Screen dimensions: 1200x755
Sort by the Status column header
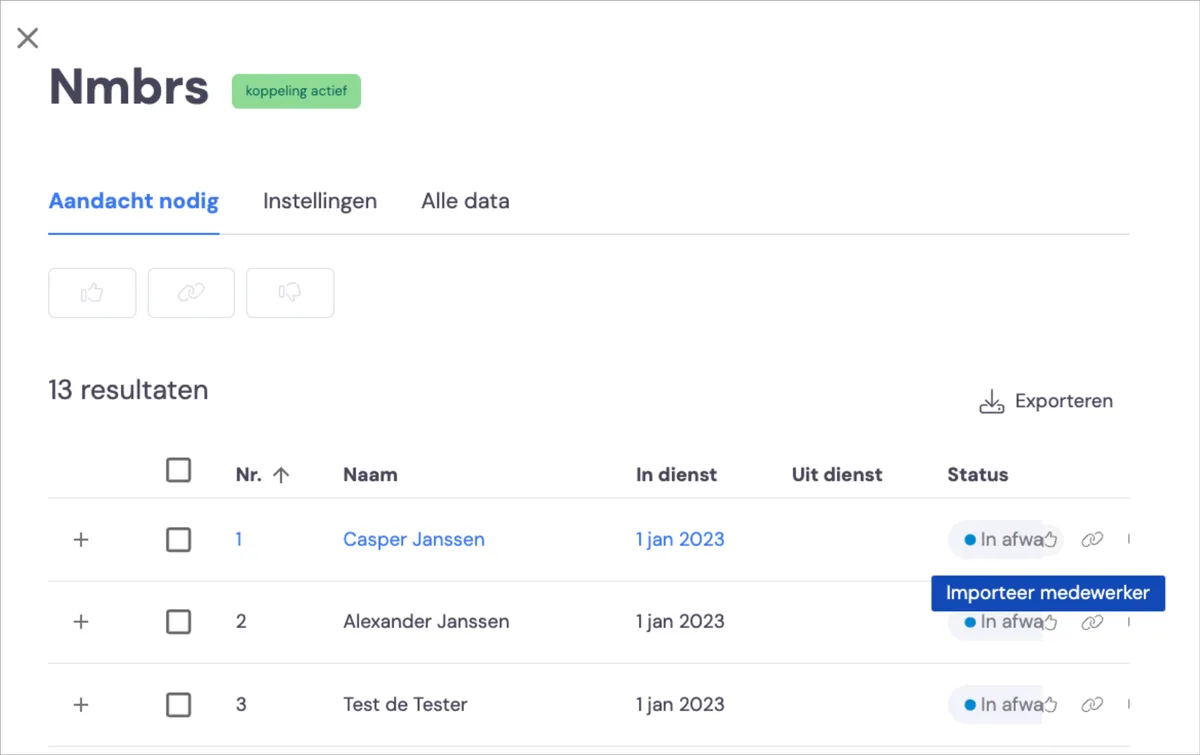coord(978,475)
